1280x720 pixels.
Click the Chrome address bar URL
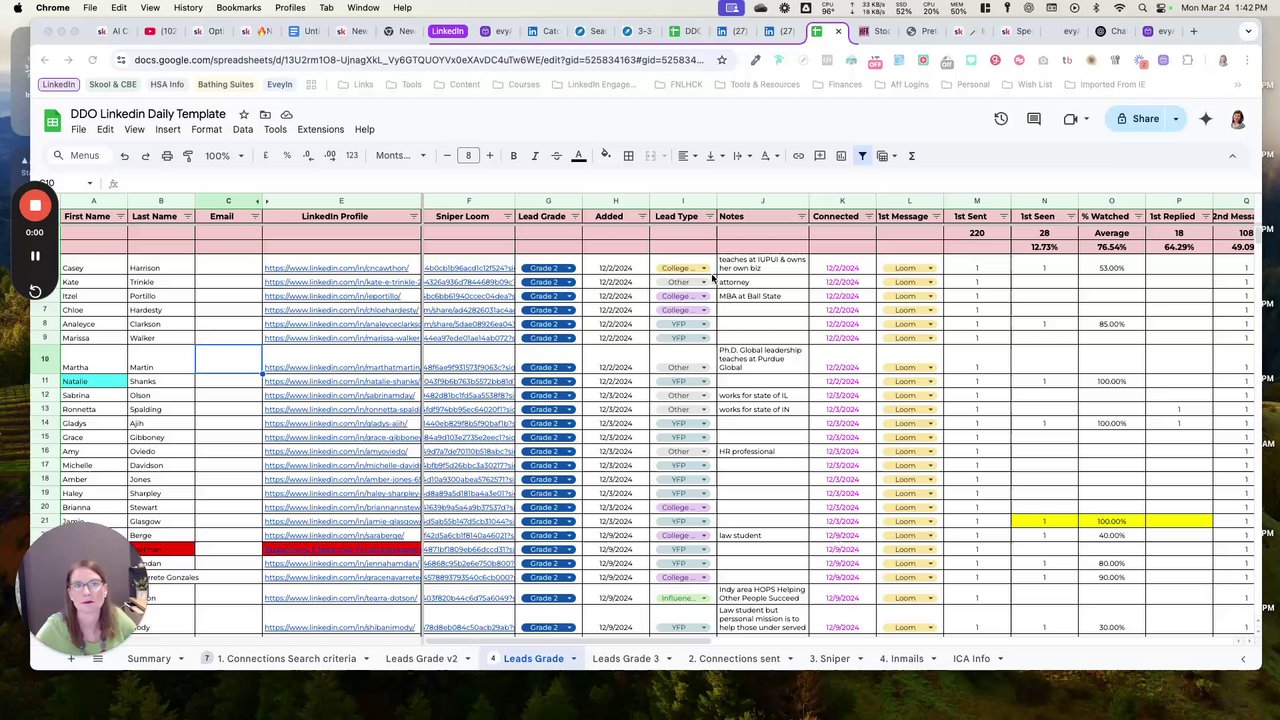click(x=419, y=60)
